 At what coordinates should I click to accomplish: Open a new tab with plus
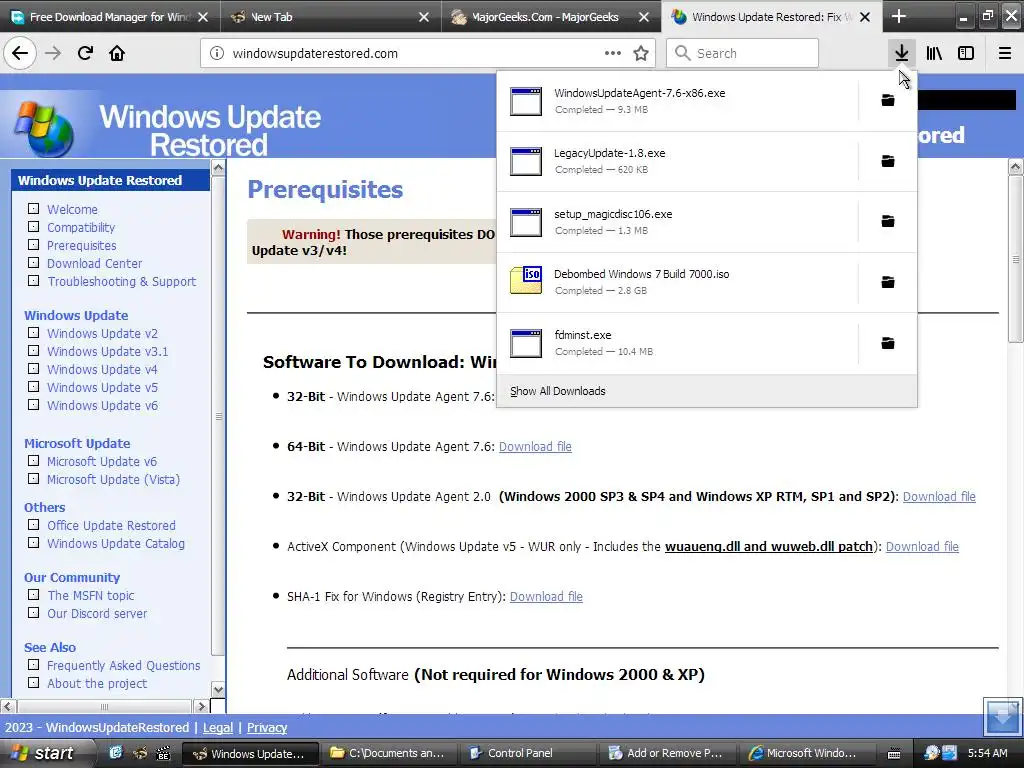(899, 16)
